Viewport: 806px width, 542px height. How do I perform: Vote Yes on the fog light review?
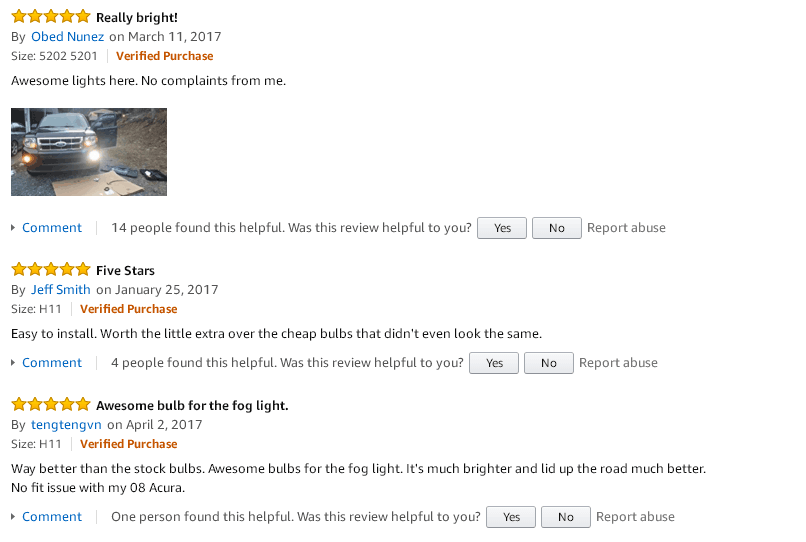click(x=511, y=517)
